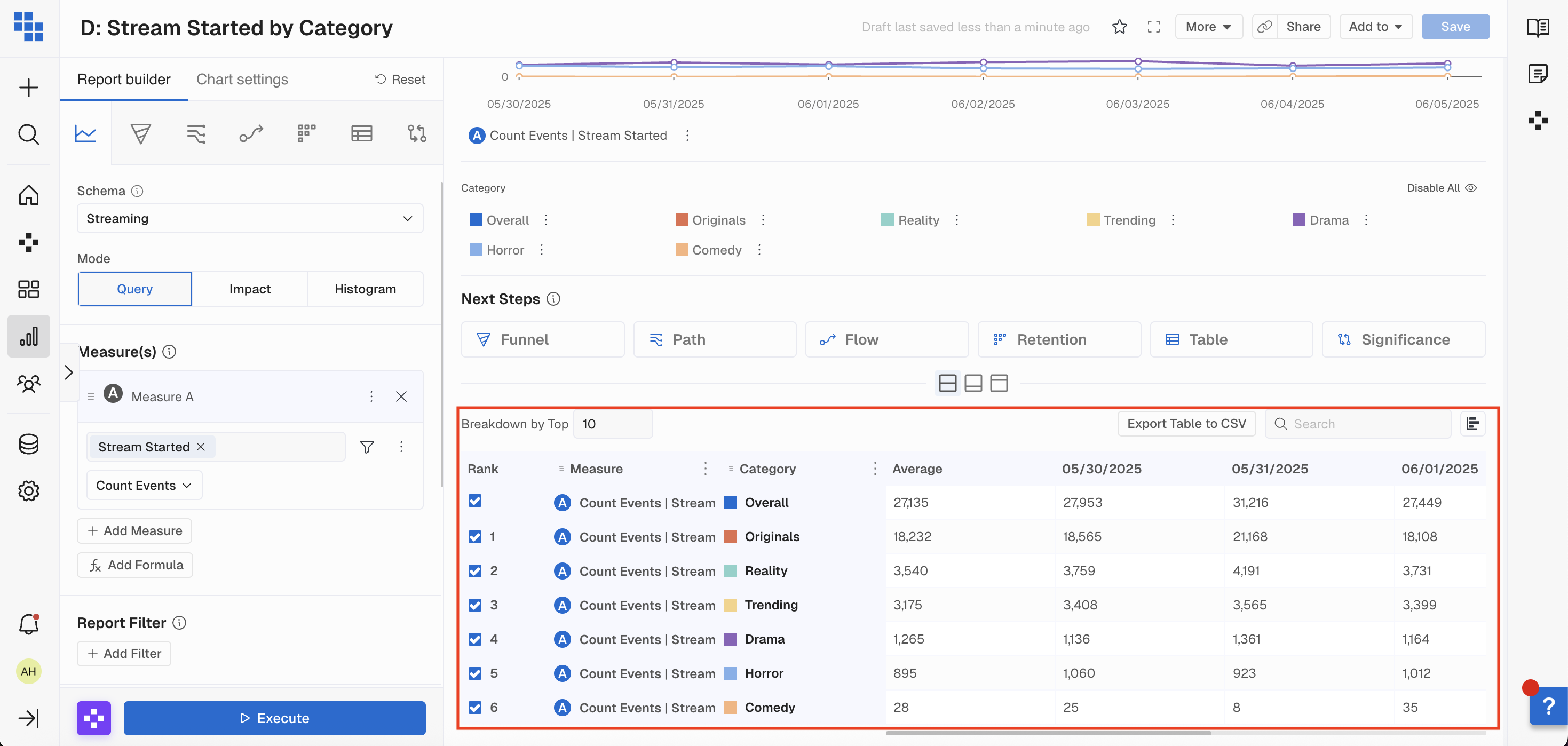Viewport: 1568px width, 746px height.
Task: Open the More dropdown menu
Action: pyautogui.click(x=1208, y=27)
